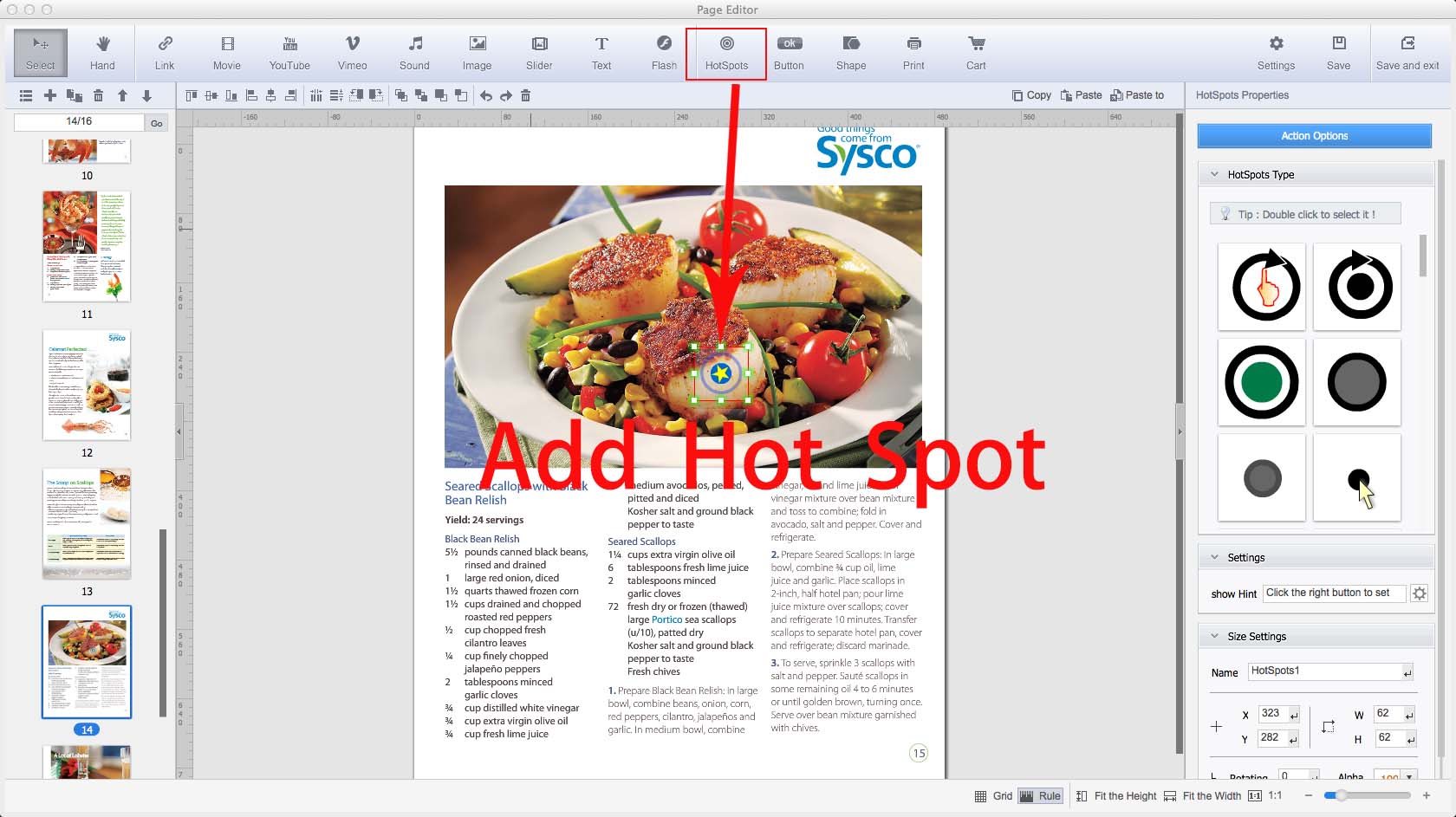
Task: Add a new page with plus icon
Action: coord(50,95)
